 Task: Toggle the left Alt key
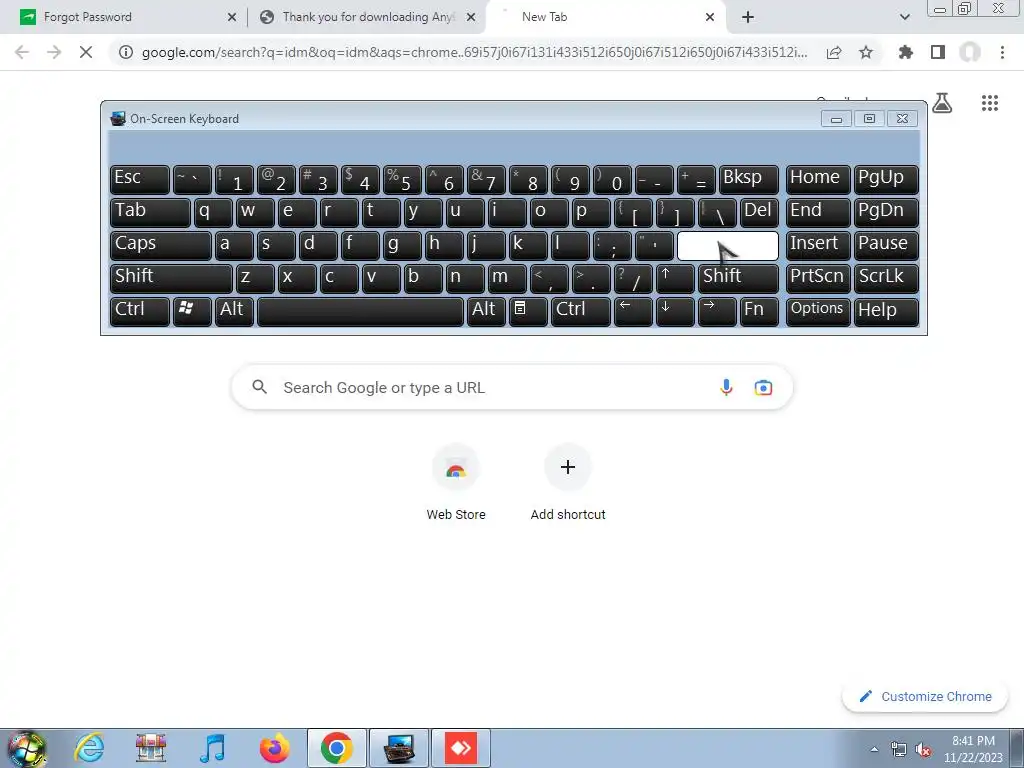[x=234, y=311]
